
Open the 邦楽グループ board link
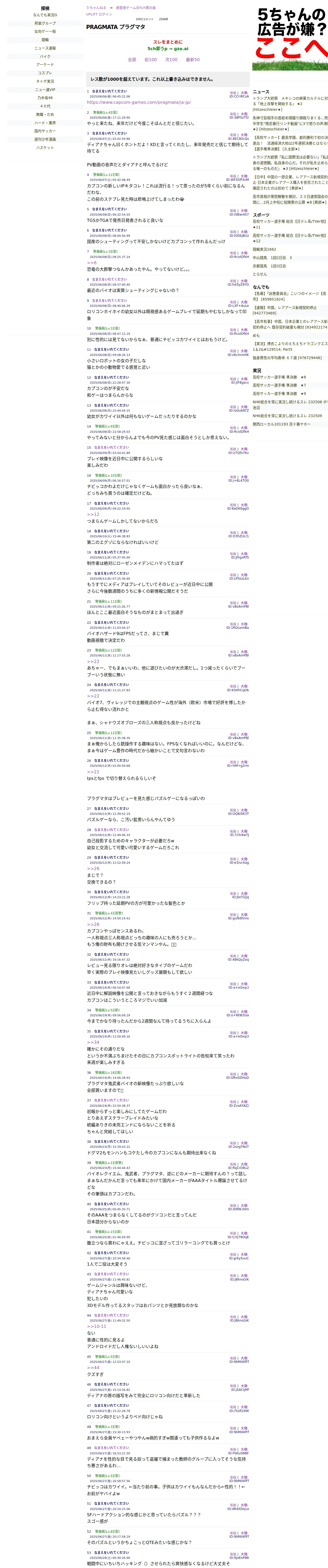45,23
